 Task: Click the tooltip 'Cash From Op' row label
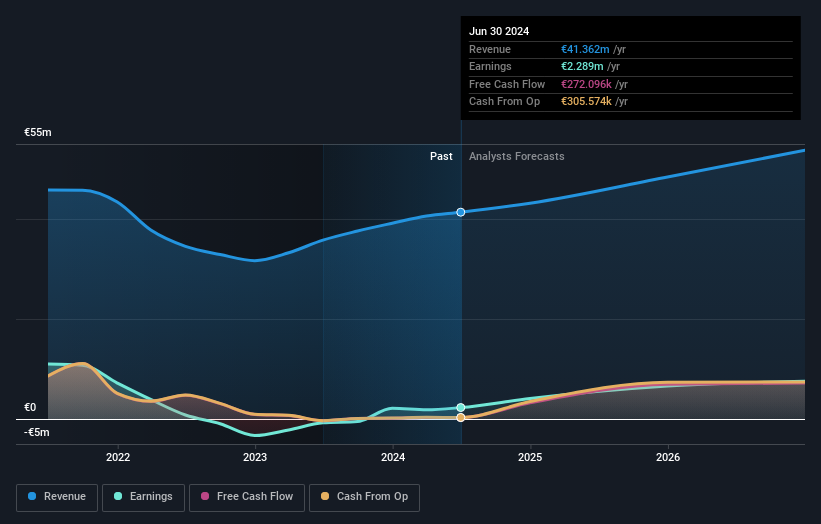(504, 102)
